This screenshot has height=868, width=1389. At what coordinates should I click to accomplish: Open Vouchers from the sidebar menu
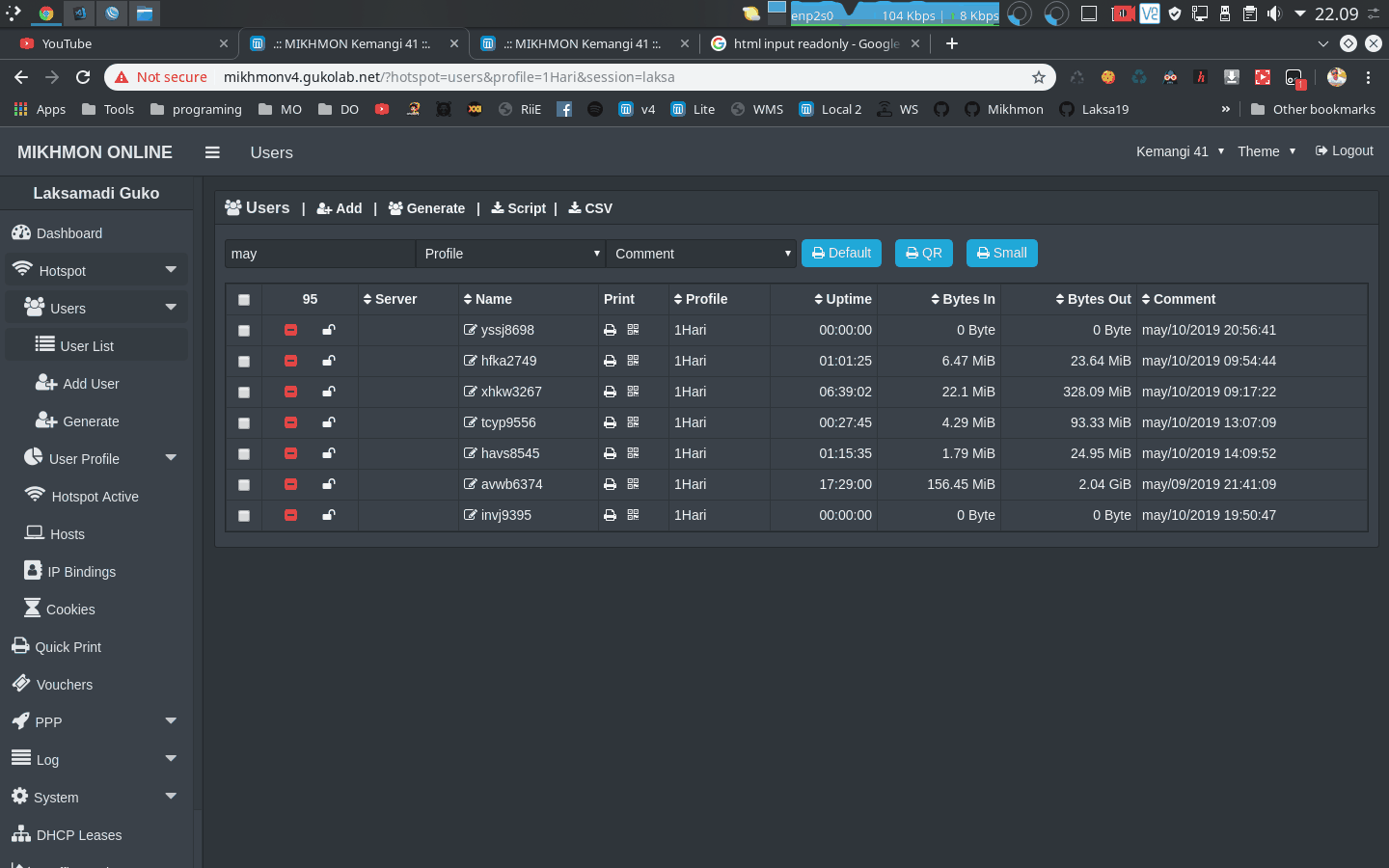pos(64,684)
